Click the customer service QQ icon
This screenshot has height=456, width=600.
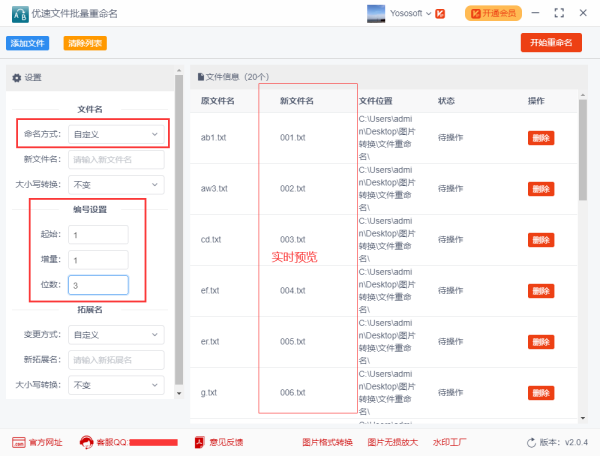[x=87, y=442]
